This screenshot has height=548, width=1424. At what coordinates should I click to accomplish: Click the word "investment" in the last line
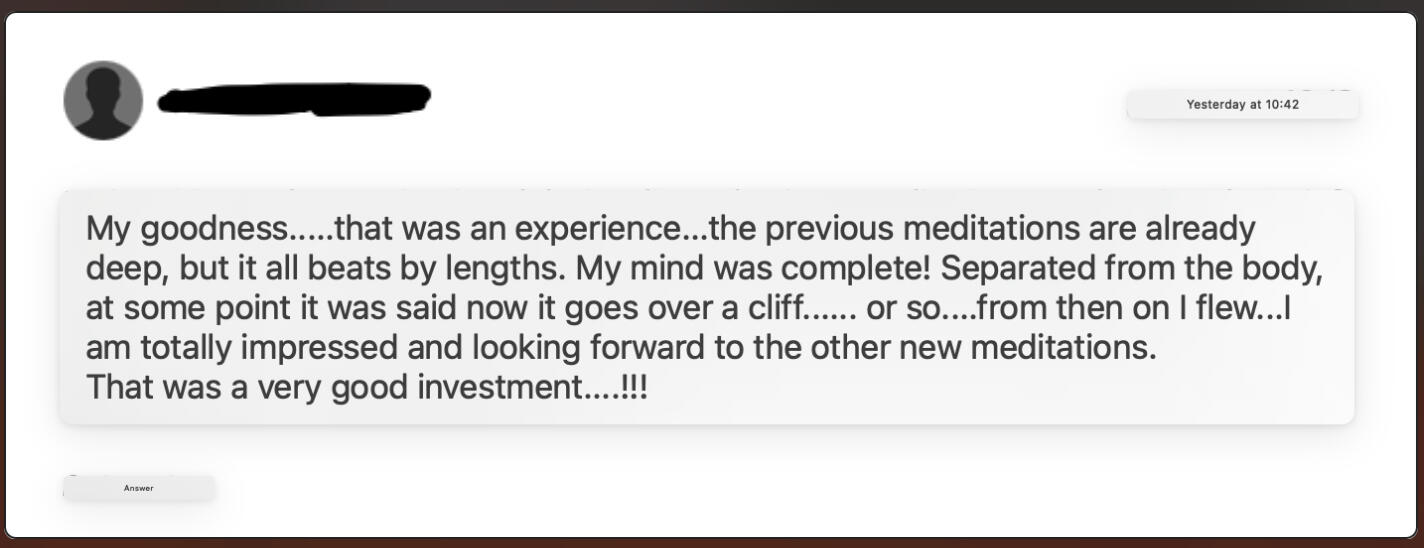tap(500, 387)
